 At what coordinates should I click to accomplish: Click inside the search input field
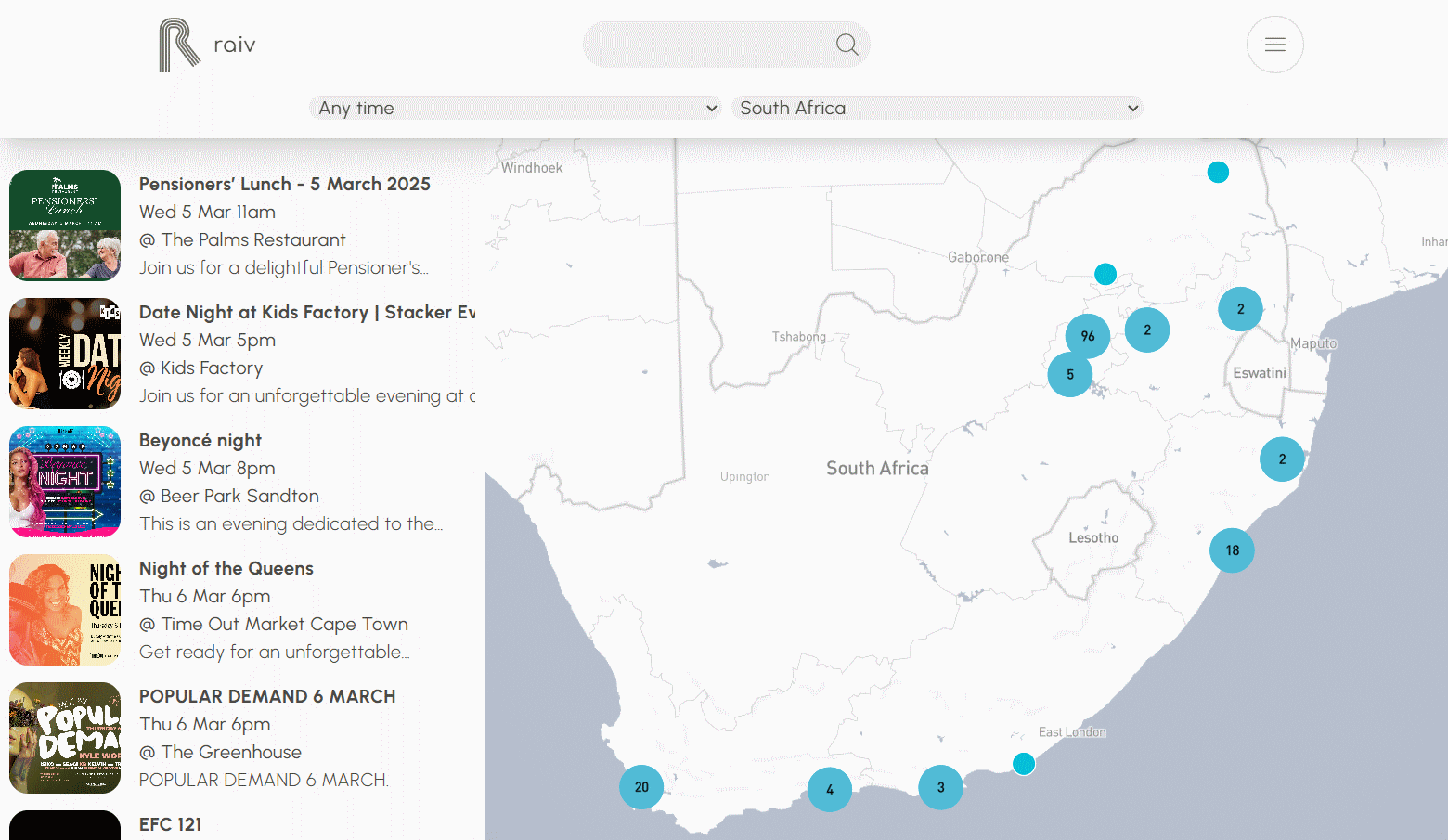click(710, 45)
